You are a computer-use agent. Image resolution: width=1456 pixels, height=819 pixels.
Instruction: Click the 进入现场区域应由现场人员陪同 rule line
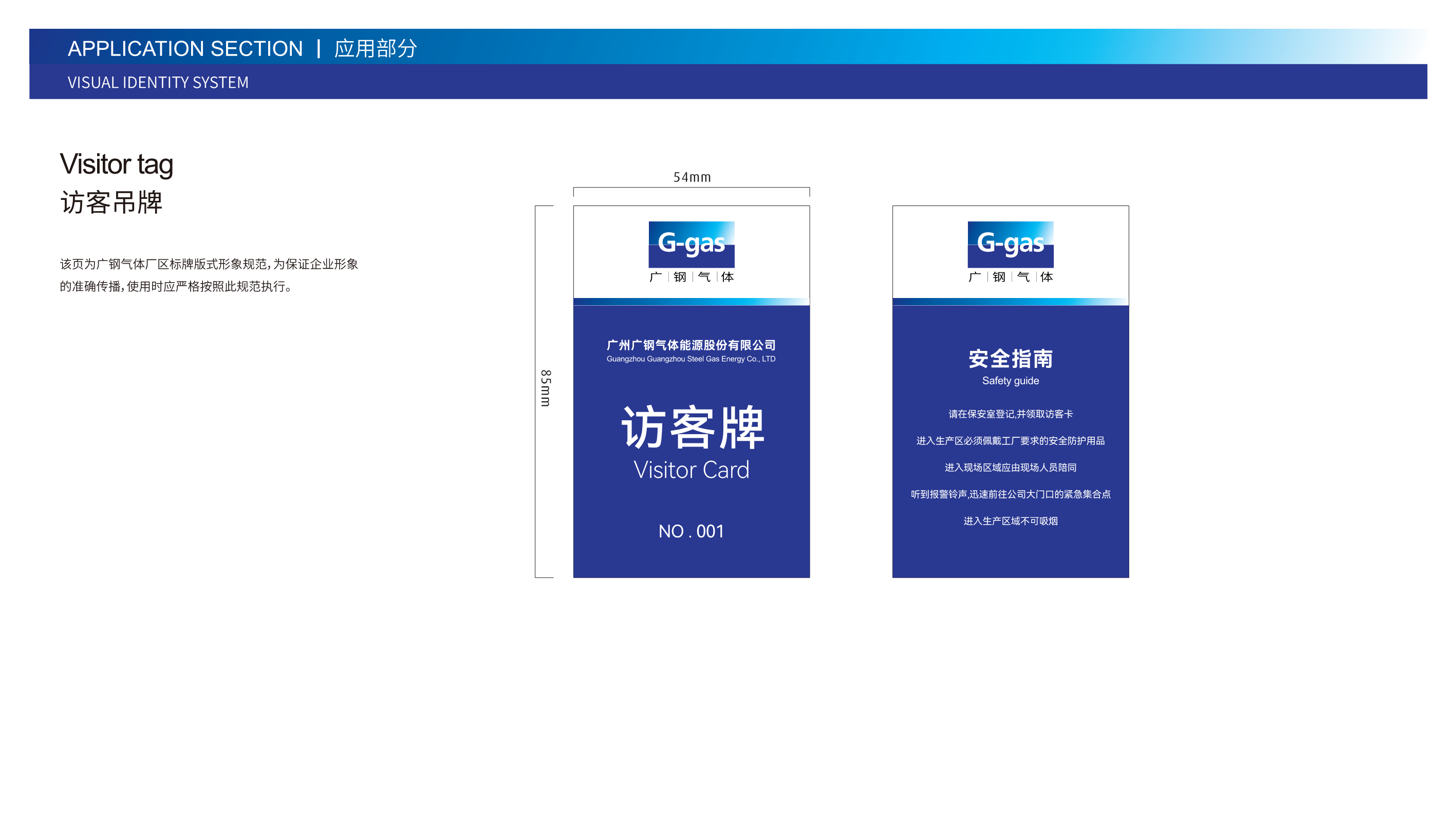coord(1010,468)
